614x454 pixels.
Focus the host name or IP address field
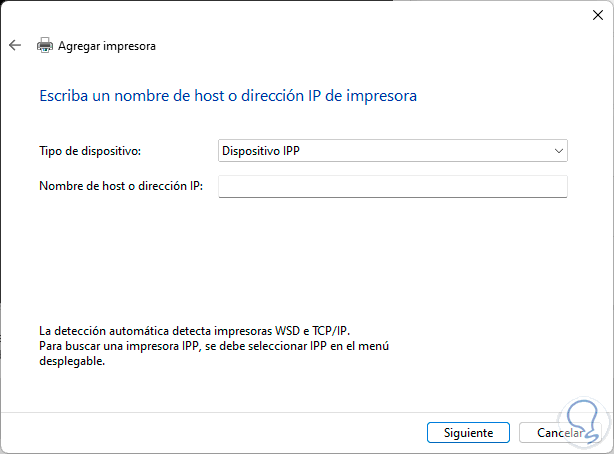392,186
